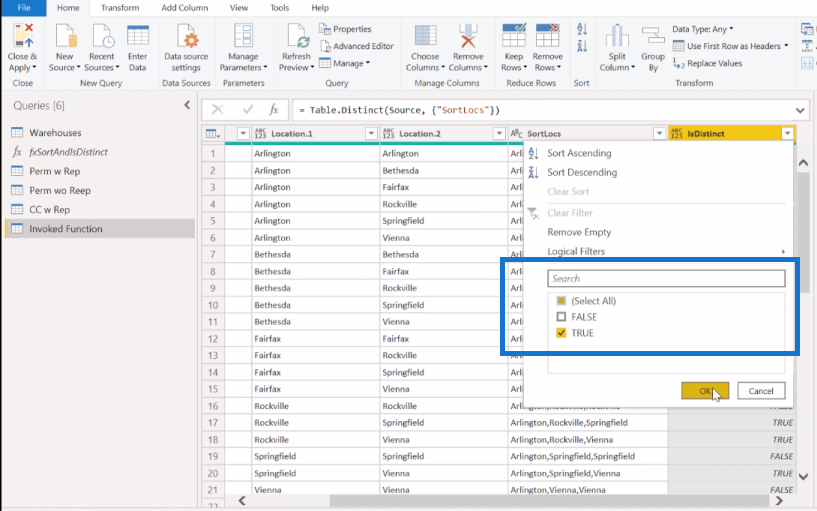Open the IsDistinct column filter dropdown
This screenshot has width=817, height=511.
tap(787, 134)
